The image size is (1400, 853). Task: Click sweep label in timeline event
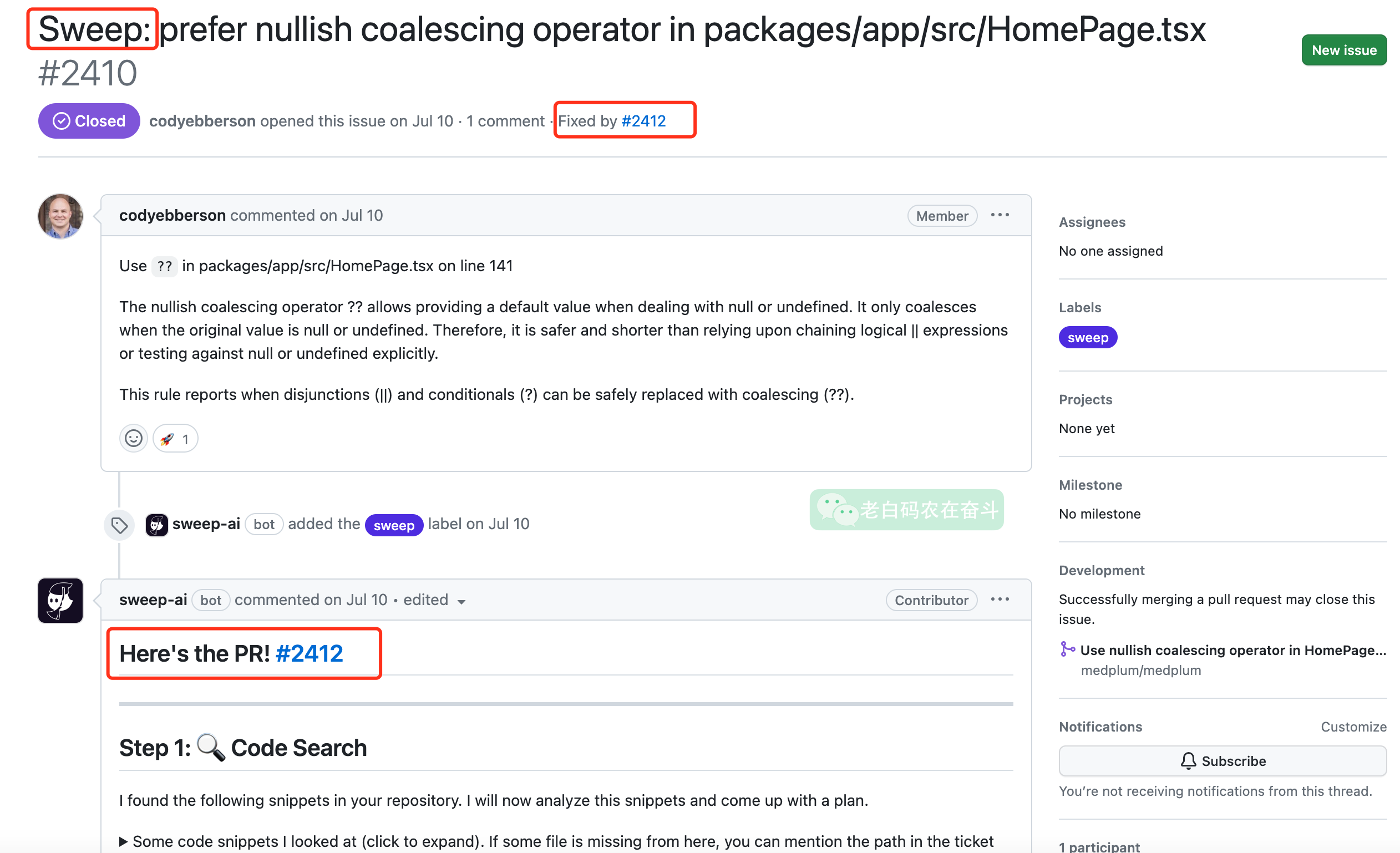[394, 525]
